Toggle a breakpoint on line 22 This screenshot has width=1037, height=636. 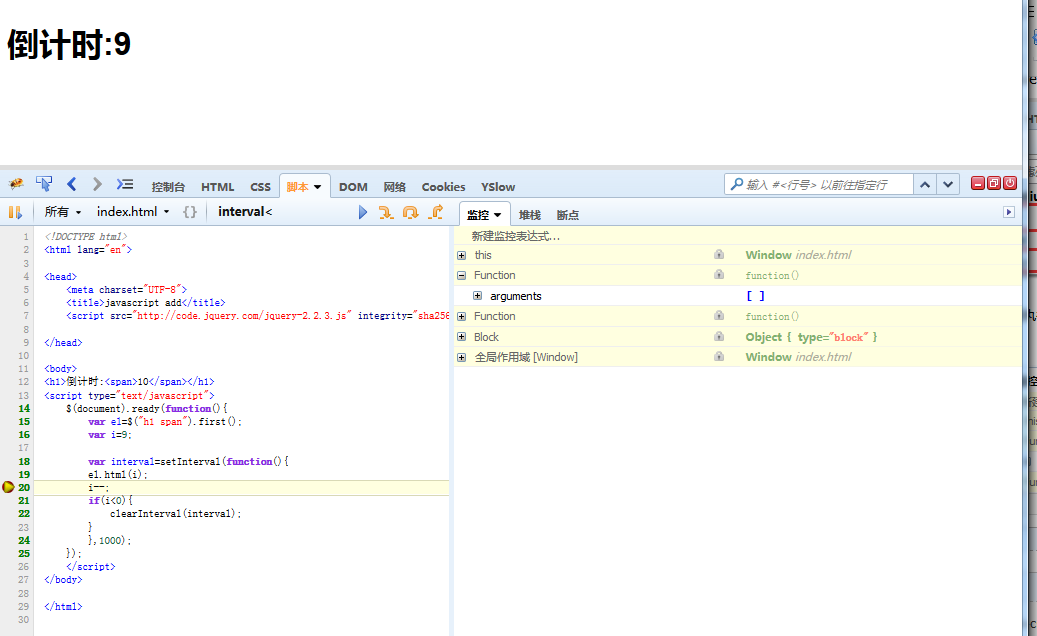[x=24, y=514]
